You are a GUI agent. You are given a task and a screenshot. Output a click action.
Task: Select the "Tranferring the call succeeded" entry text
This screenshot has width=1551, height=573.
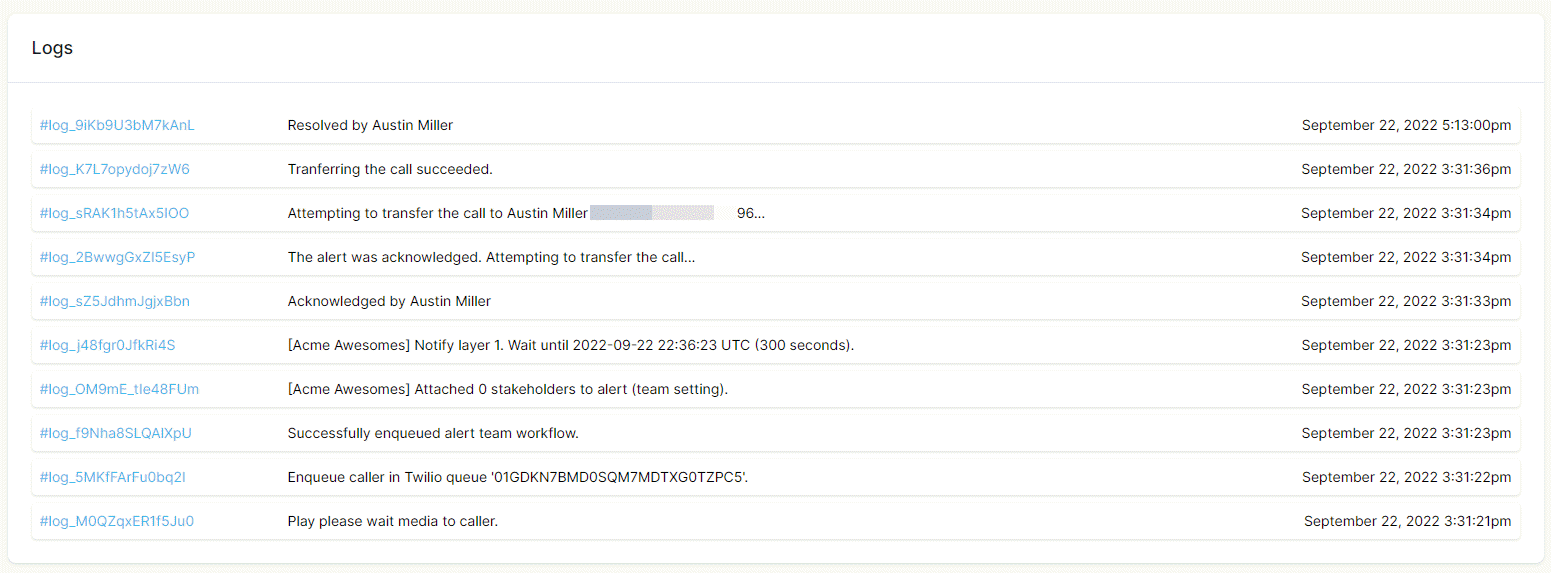(390, 169)
